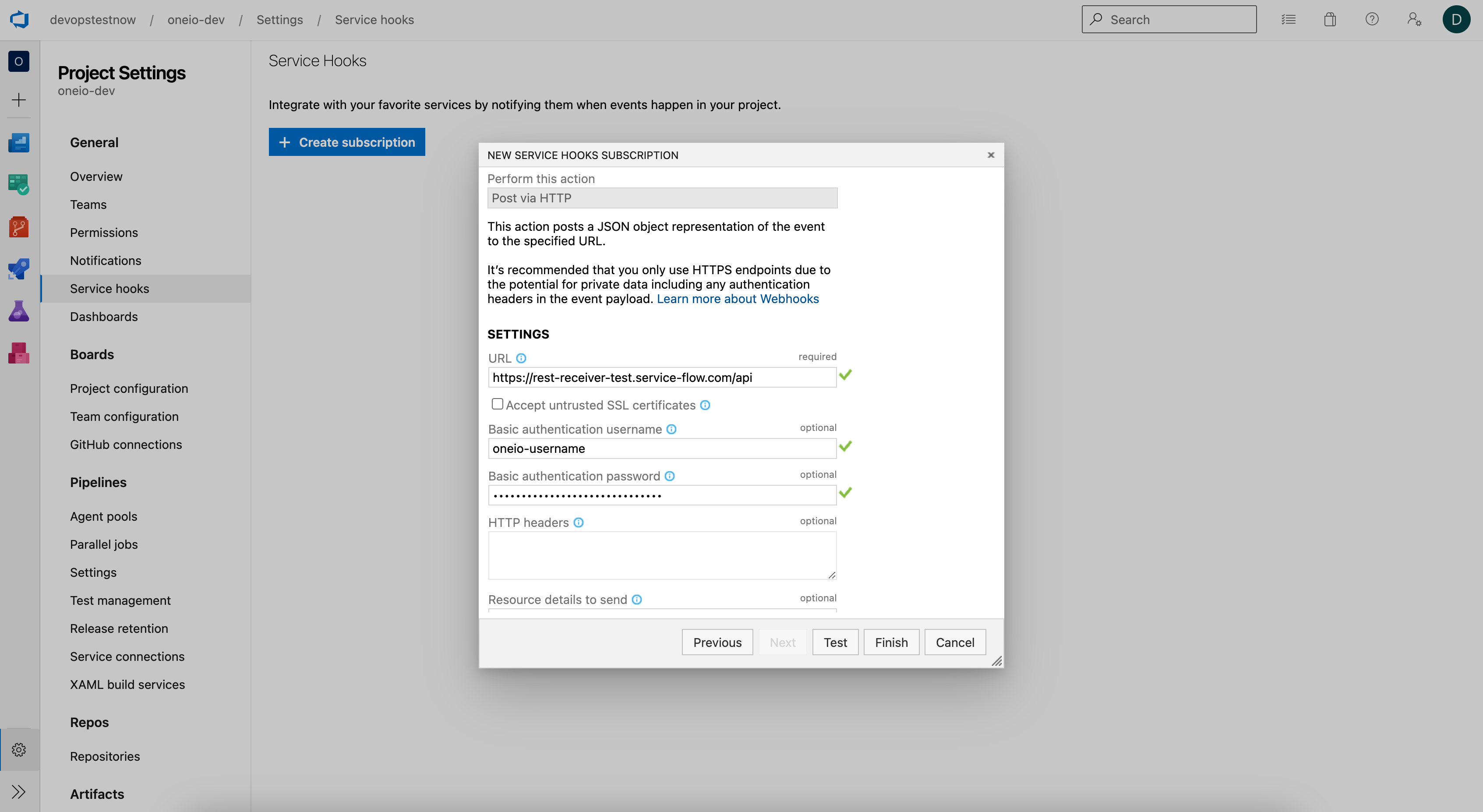Screen dimensions: 1483x812
Task: Click the HTTP headers text area
Action: click(662, 555)
